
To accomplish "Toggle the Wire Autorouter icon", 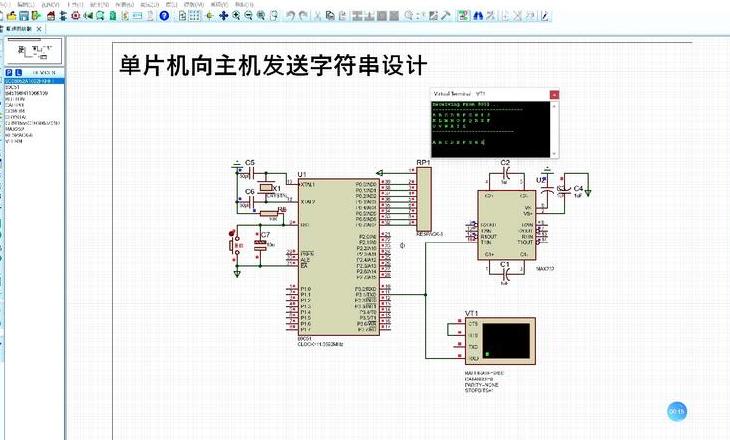I will (x=463, y=16).
